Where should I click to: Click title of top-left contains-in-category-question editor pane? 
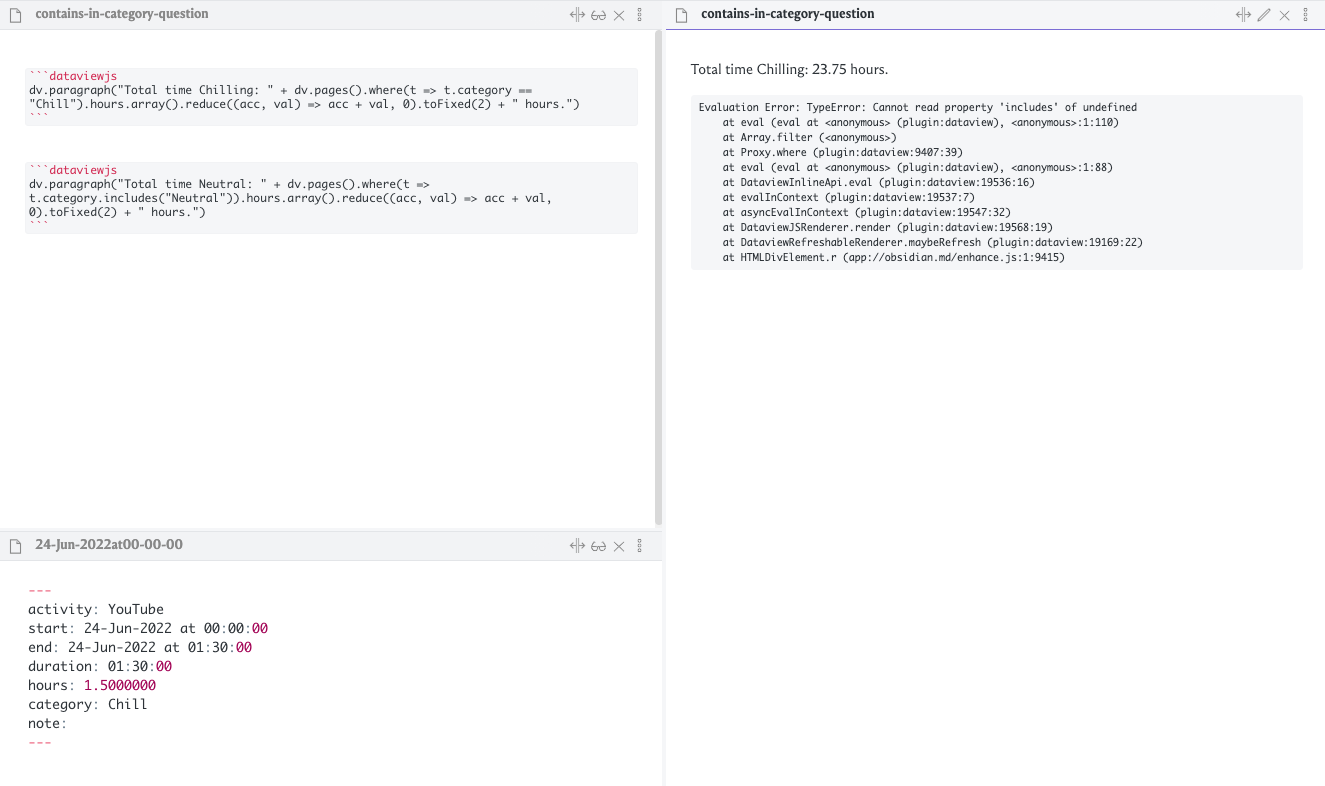point(122,14)
